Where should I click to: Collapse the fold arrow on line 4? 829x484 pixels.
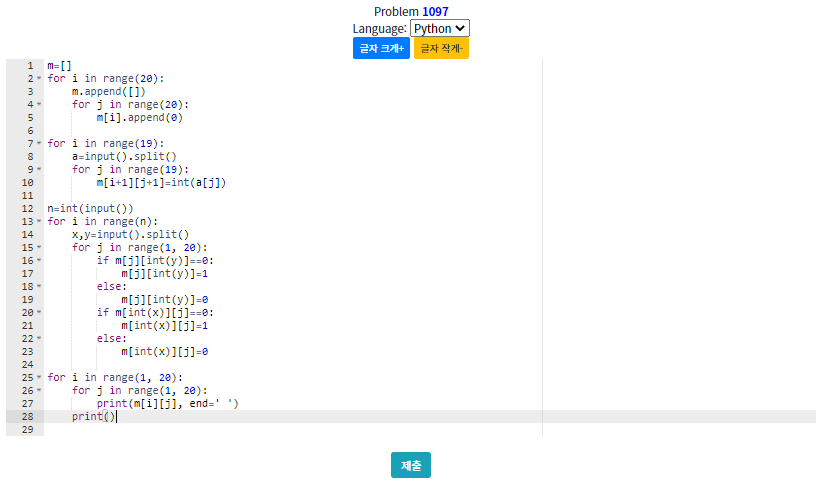pos(39,105)
